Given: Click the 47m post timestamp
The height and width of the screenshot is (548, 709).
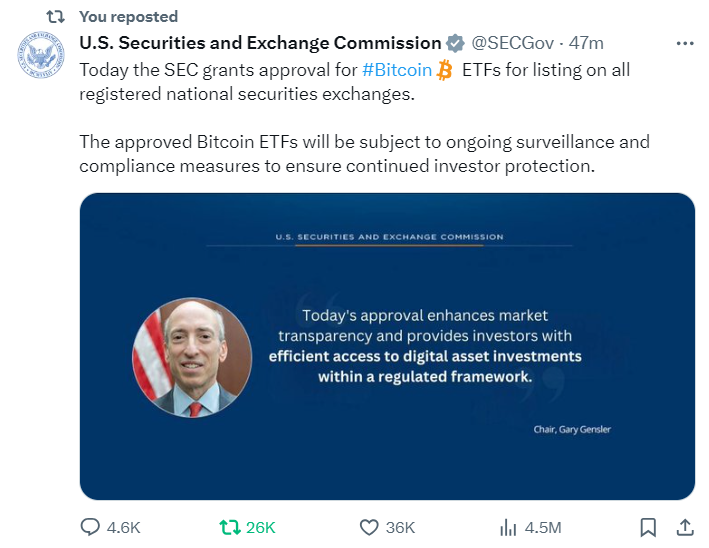Looking at the screenshot, I should [587, 44].
